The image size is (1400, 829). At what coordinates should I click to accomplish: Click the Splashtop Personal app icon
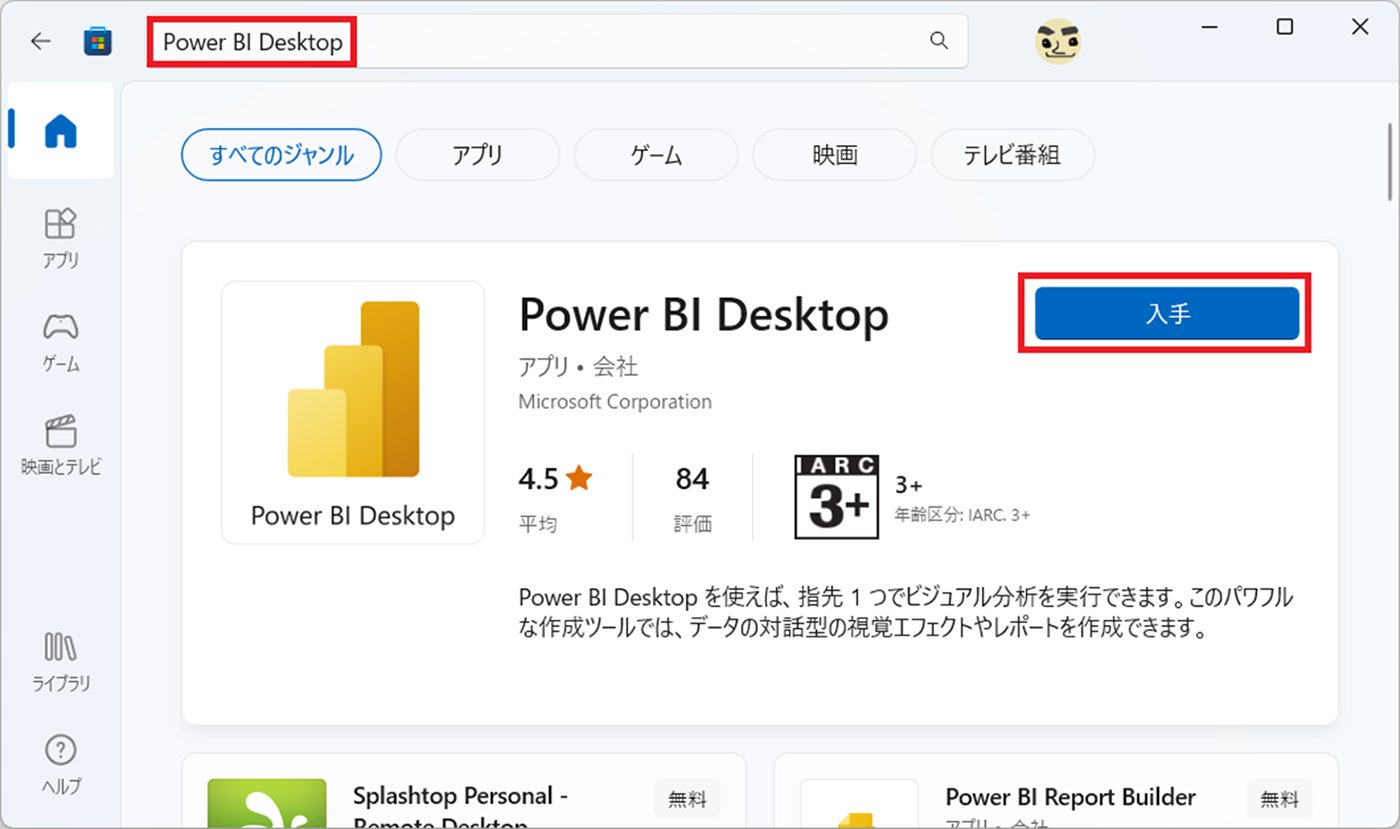(x=267, y=803)
